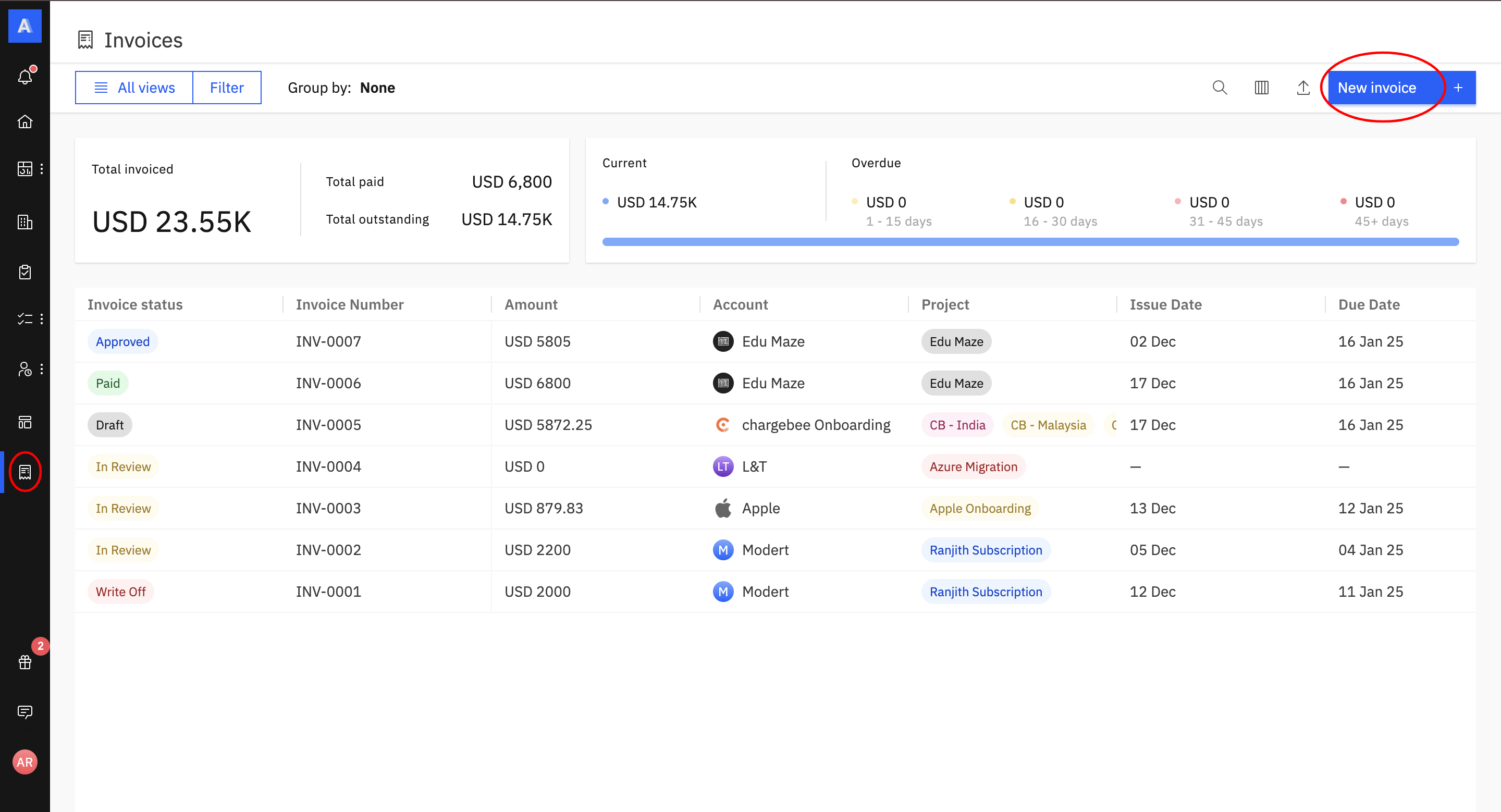Open the Invoices sidebar icon
Viewport: 1501px width, 812px height.
(x=24, y=471)
